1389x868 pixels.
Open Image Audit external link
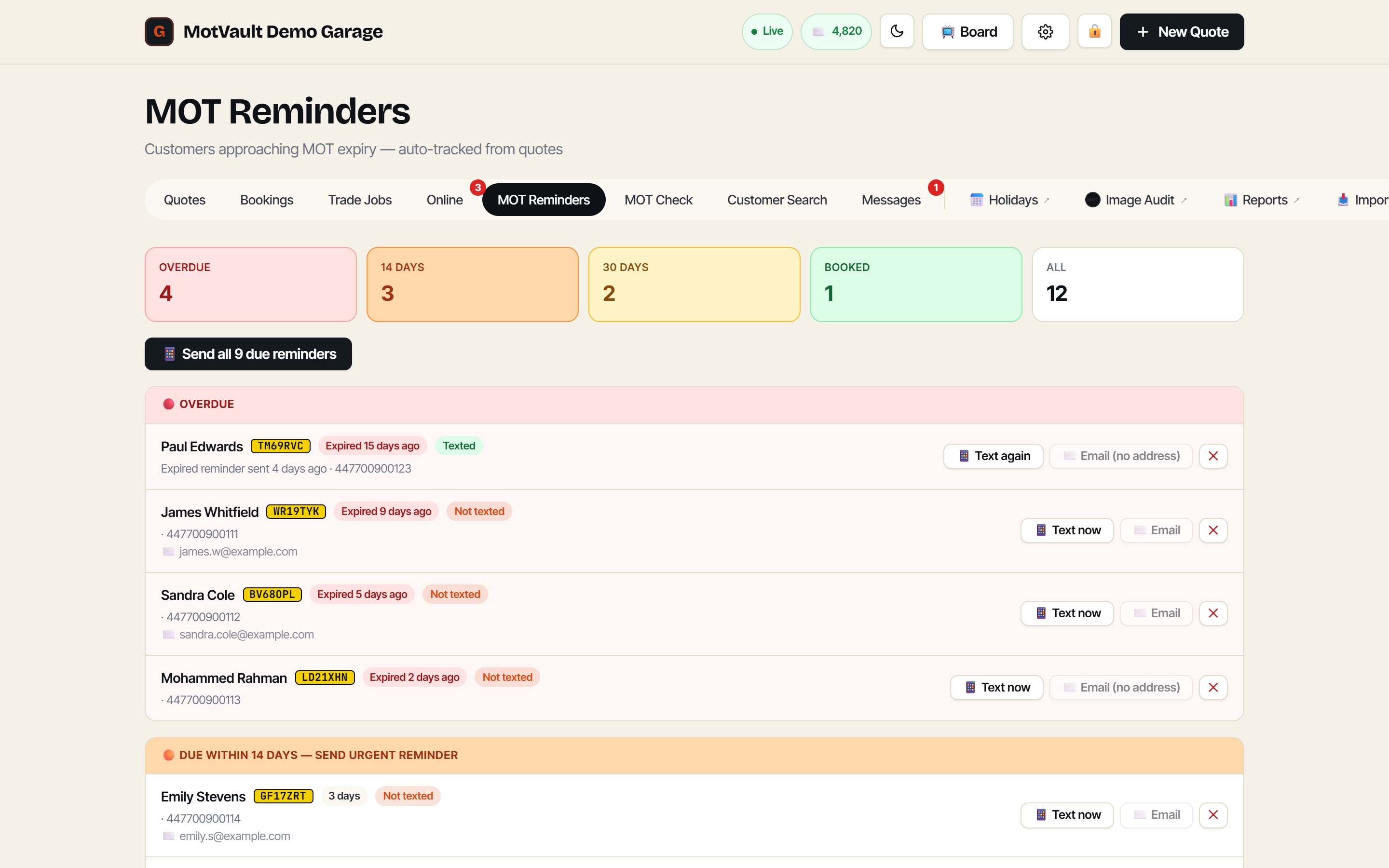[x=1136, y=200]
